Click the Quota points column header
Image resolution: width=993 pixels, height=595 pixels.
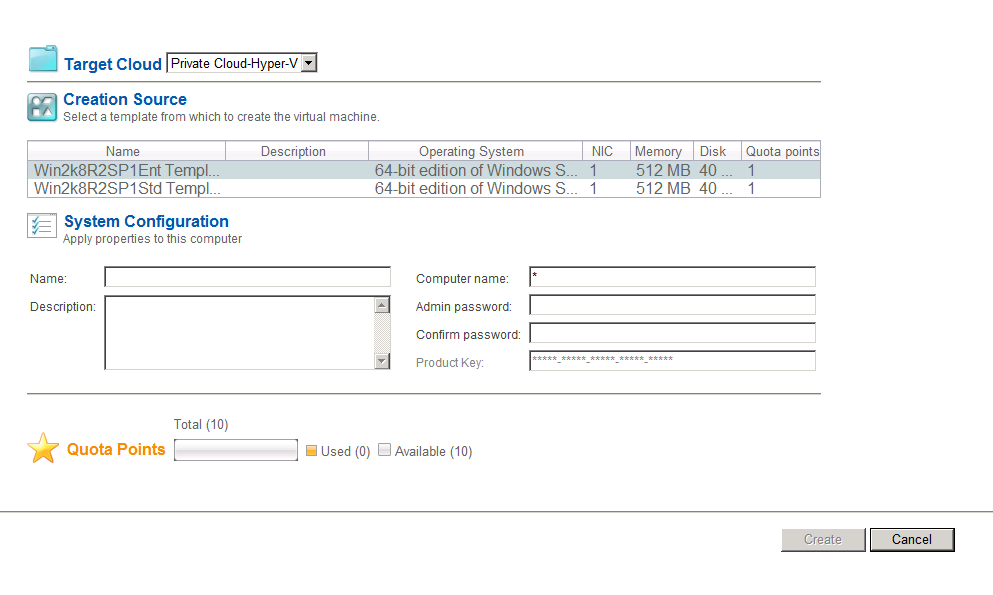[782, 151]
